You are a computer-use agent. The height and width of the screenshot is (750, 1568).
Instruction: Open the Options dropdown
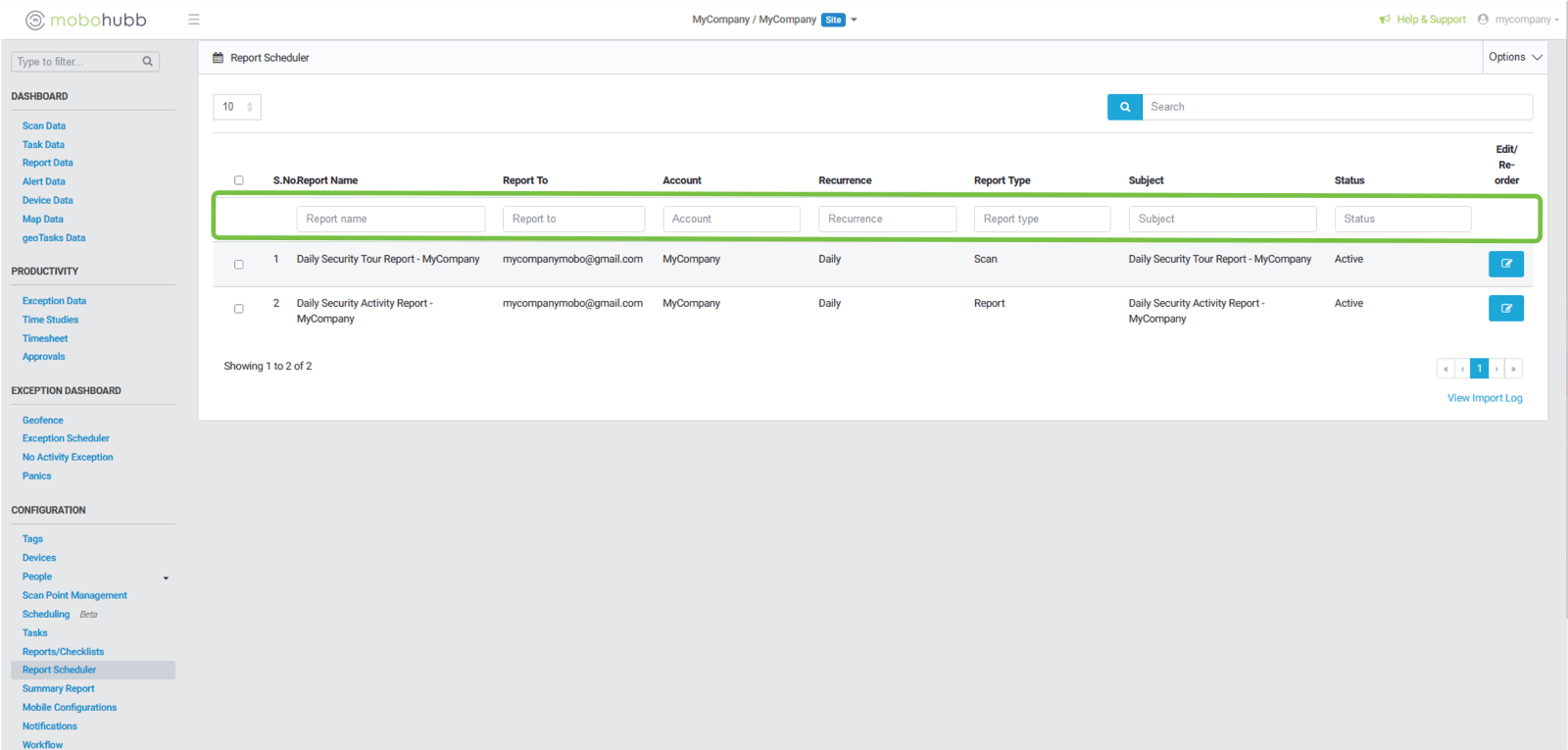point(1514,57)
